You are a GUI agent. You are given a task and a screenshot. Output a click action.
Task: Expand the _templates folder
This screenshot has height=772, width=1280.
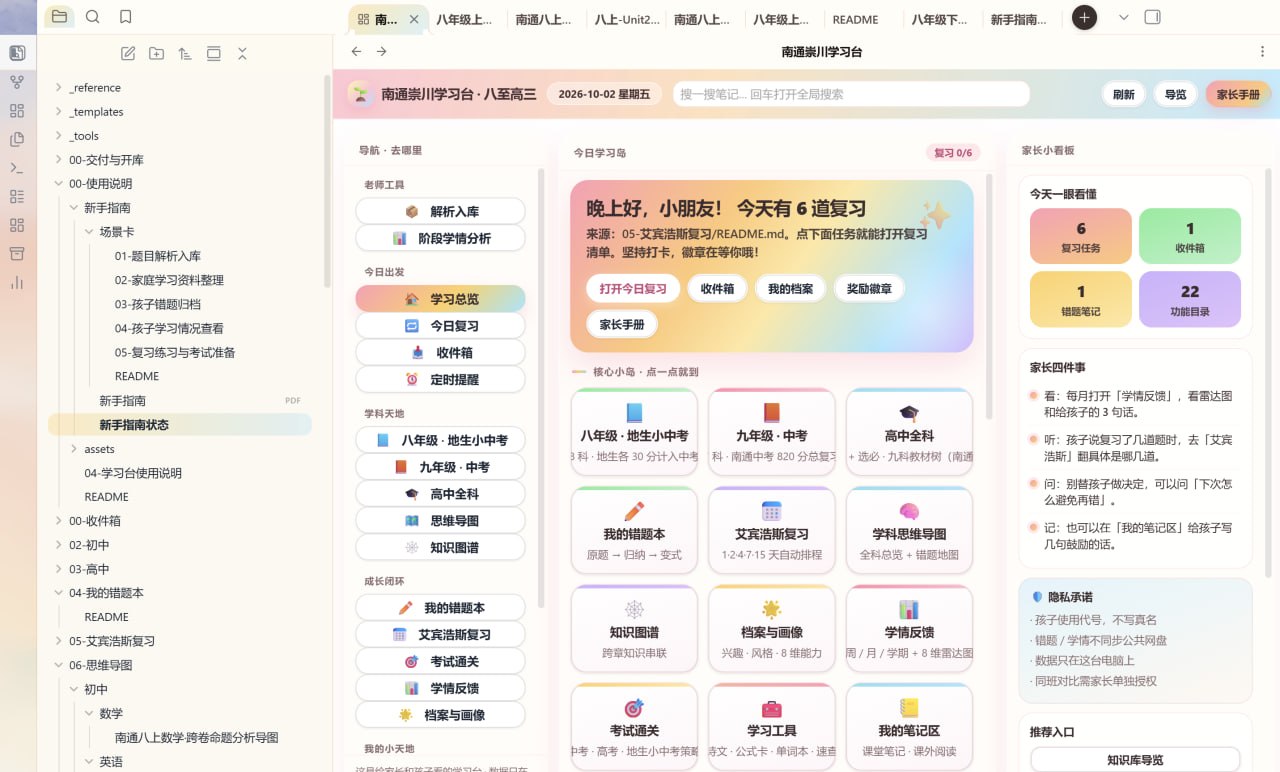(96, 111)
